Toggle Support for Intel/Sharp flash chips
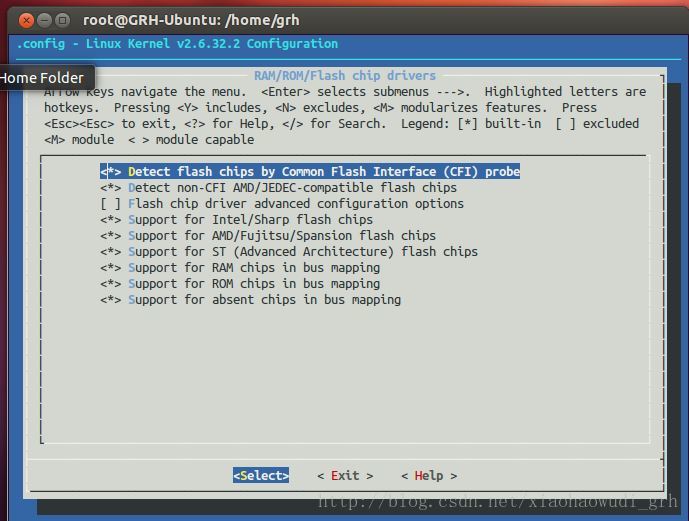 pyautogui.click(x=236, y=220)
